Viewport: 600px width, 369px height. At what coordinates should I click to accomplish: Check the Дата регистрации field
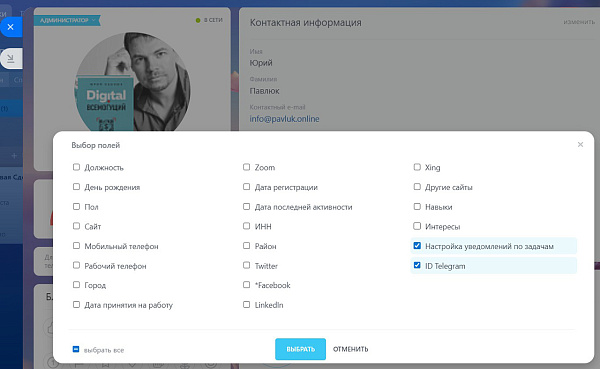pyautogui.click(x=246, y=187)
